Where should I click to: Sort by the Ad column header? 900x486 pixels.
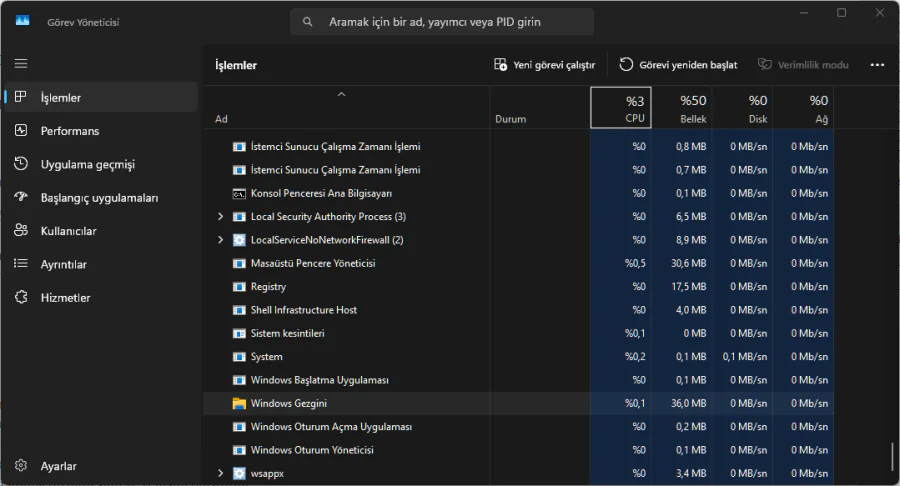coord(347,107)
